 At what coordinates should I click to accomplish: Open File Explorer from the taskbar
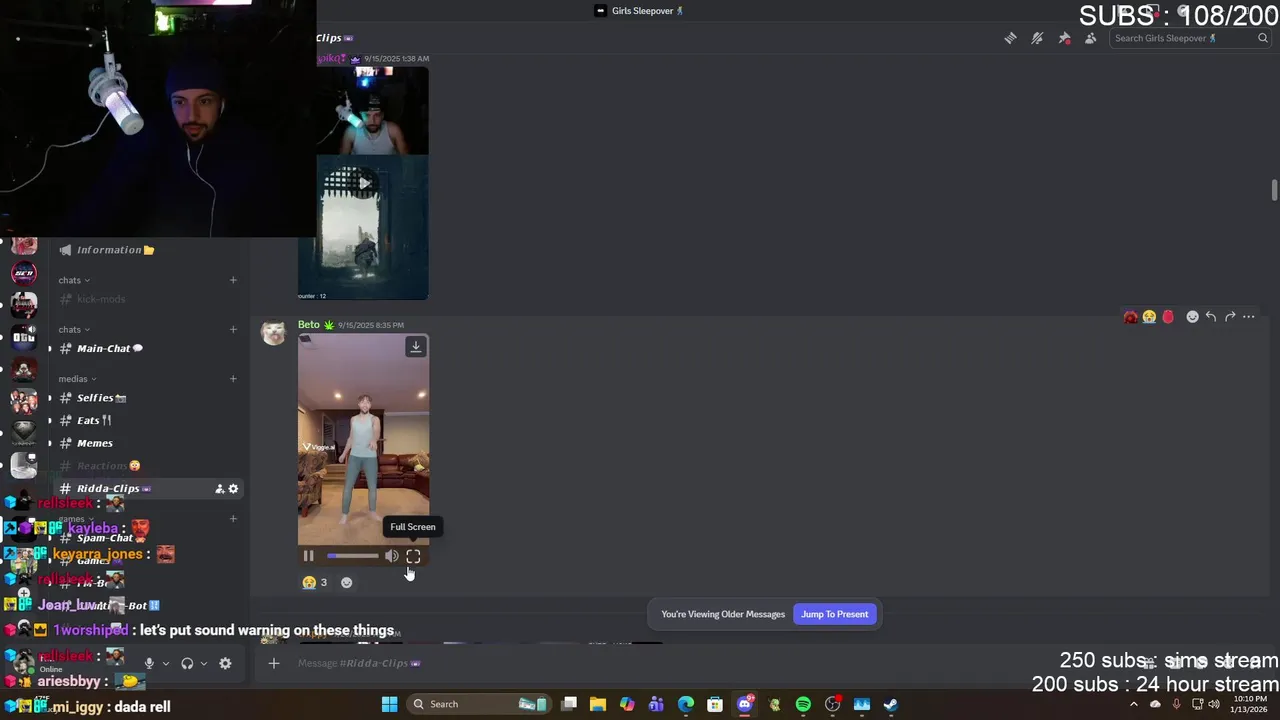(598, 704)
